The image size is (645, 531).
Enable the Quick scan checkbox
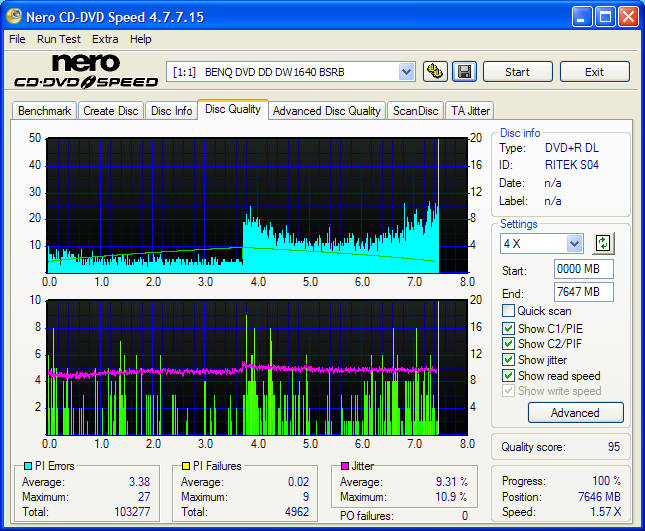(508, 311)
